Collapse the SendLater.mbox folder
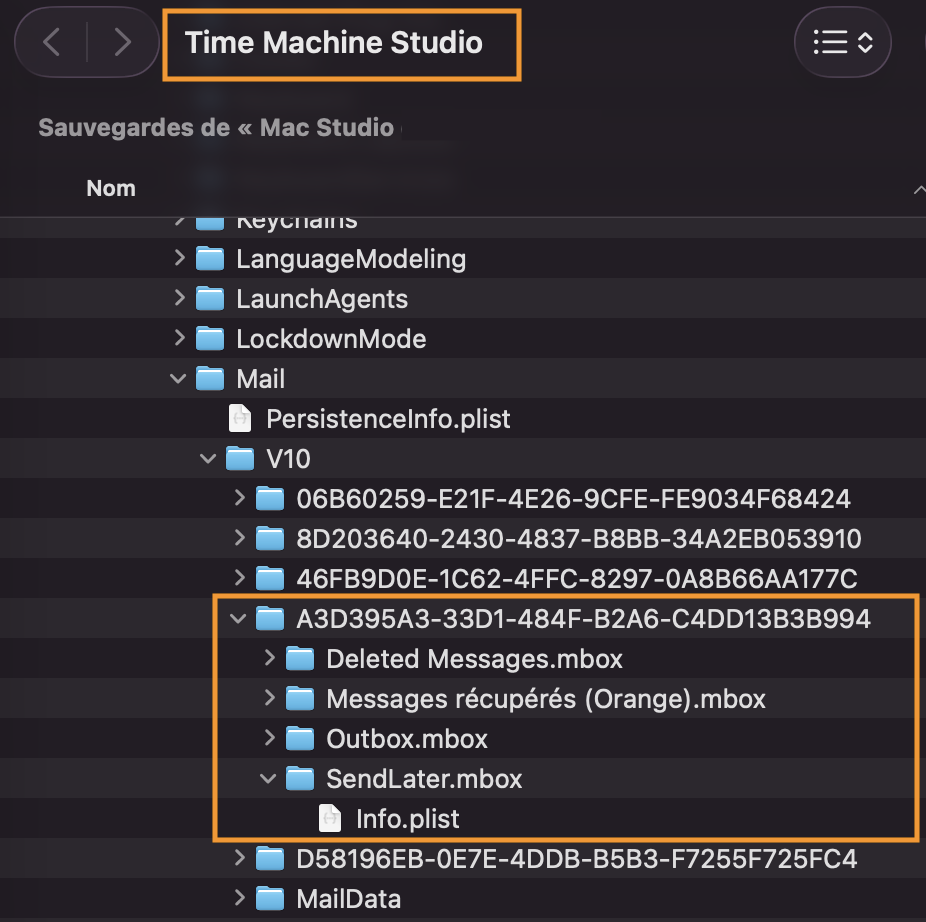The height and width of the screenshot is (922, 926). pos(269,779)
